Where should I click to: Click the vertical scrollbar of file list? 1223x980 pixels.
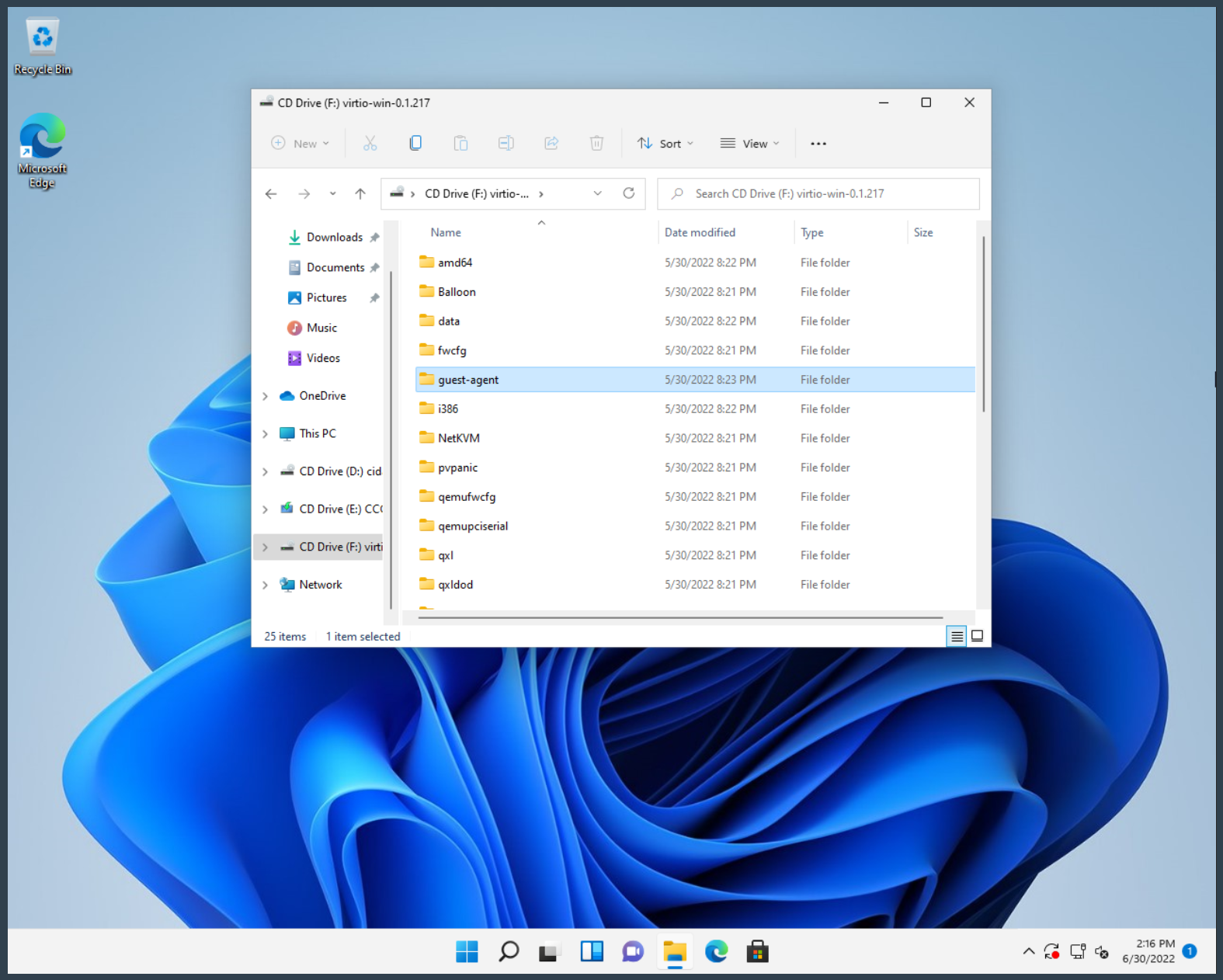tap(983, 324)
